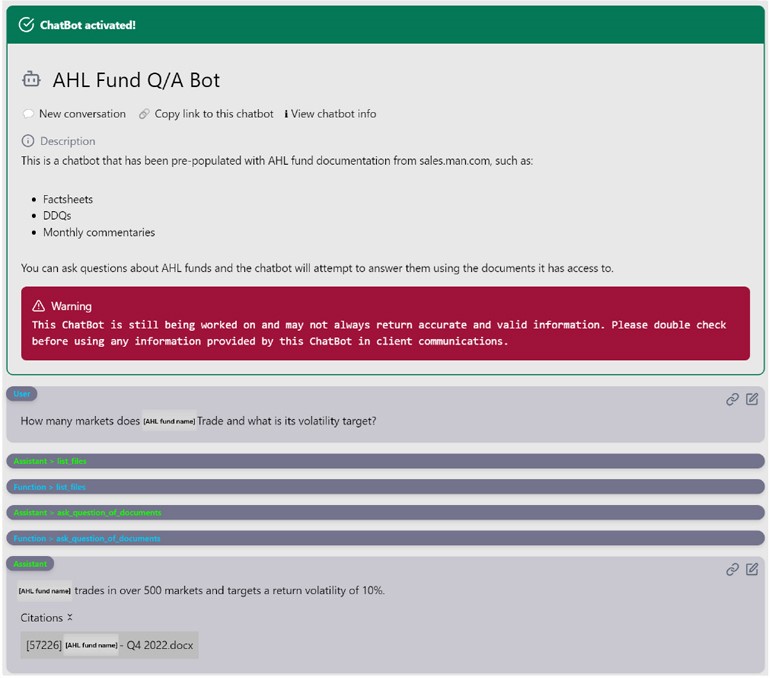Collapse the Citations section
Viewport: 770px width, 678px height.
(70, 618)
